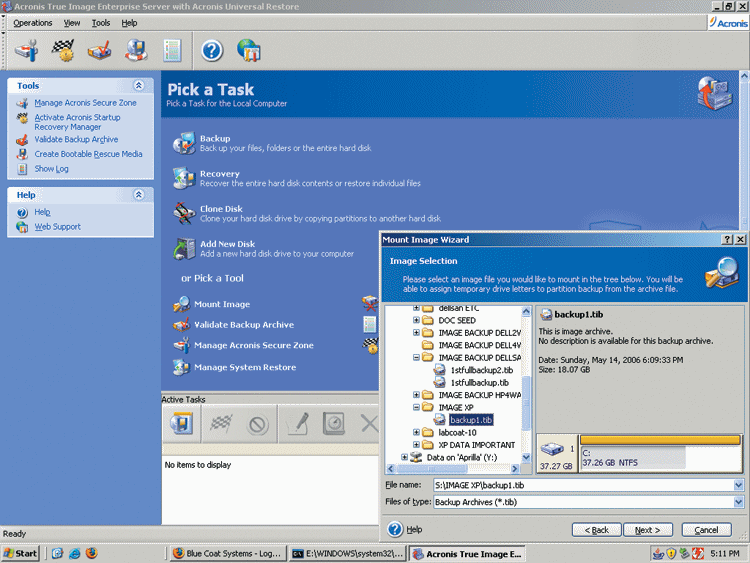
Task: Click the Web Support globe toolbar icon
Action: click(x=249, y=50)
